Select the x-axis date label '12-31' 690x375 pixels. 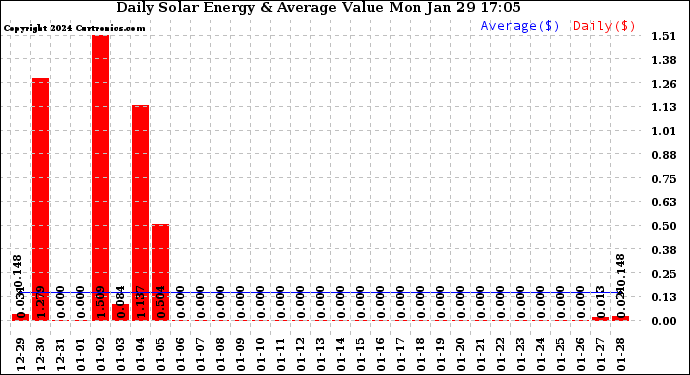pos(60,354)
